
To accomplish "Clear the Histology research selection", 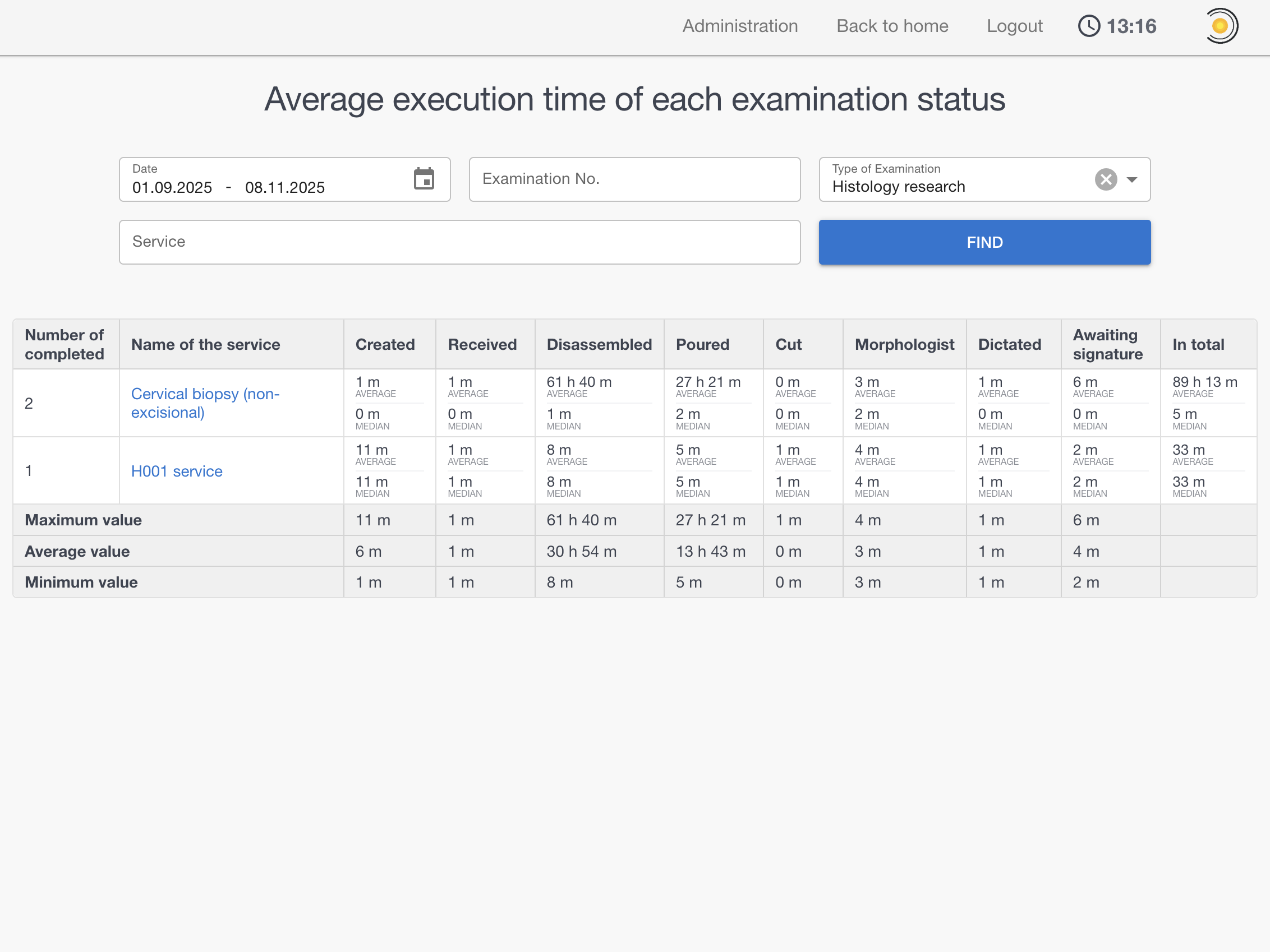I will 1105,179.
